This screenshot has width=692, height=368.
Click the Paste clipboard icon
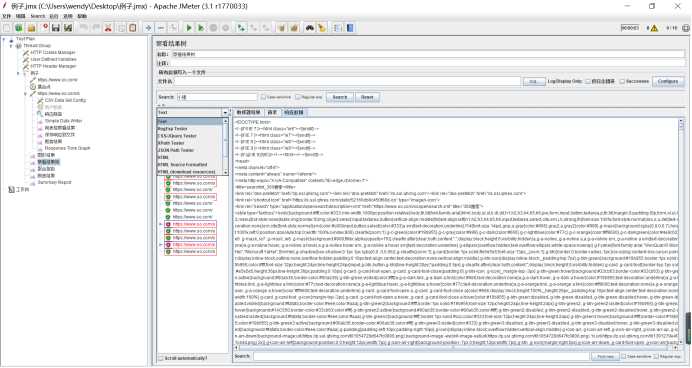tap(132, 28)
